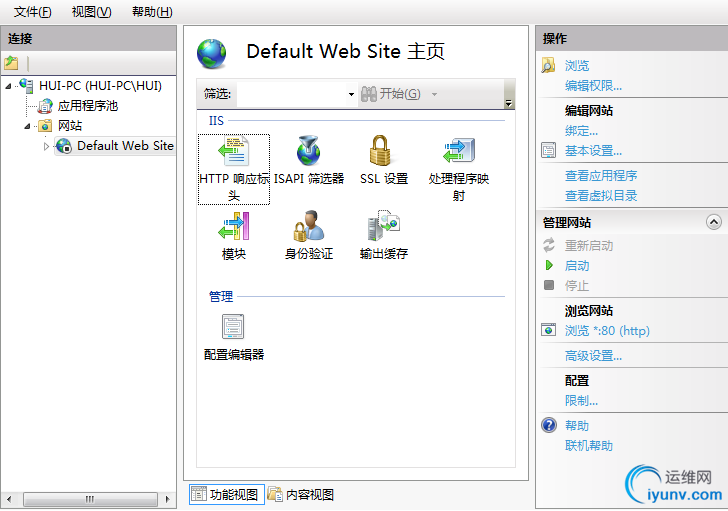Select the 网站 tree item label
728x511 pixels.
pyautogui.click(x=70, y=126)
